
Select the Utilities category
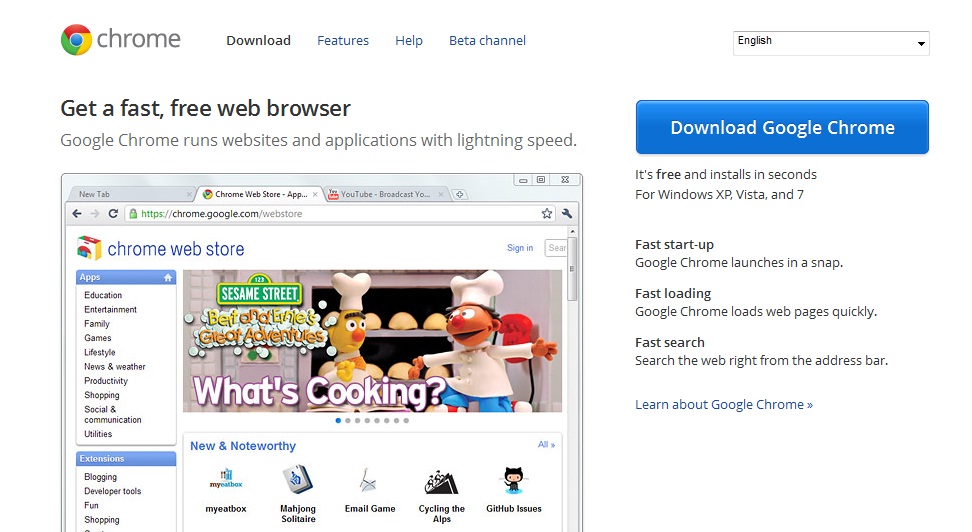pyautogui.click(x=98, y=434)
